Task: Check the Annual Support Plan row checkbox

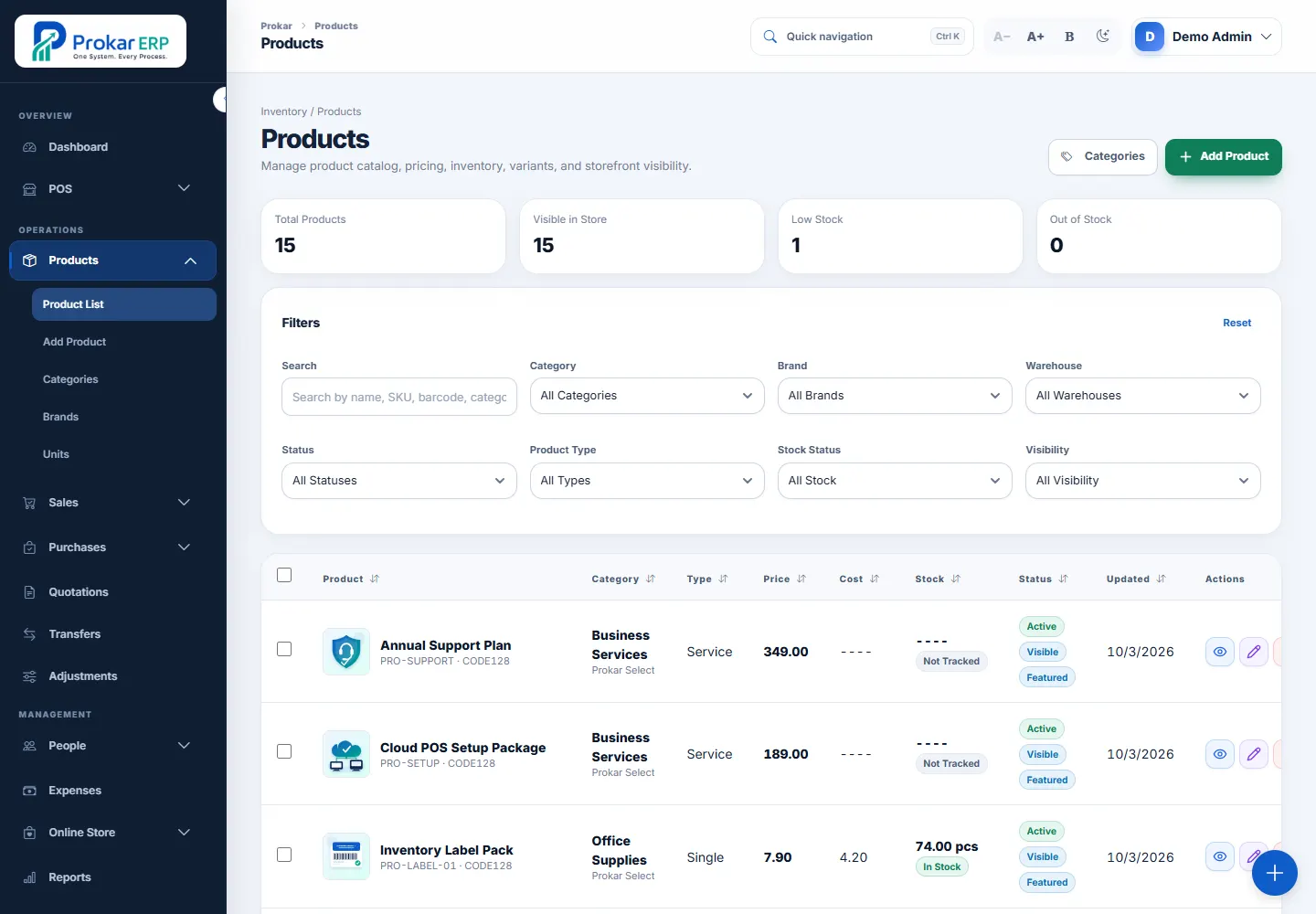Action: [284, 649]
